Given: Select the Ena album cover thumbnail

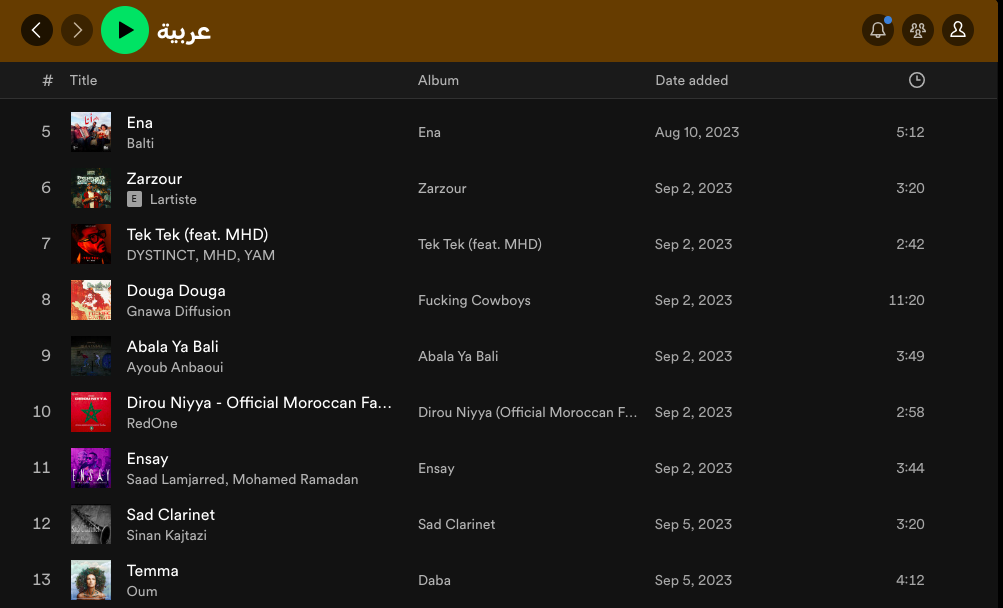Looking at the screenshot, I should click(91, 132).
